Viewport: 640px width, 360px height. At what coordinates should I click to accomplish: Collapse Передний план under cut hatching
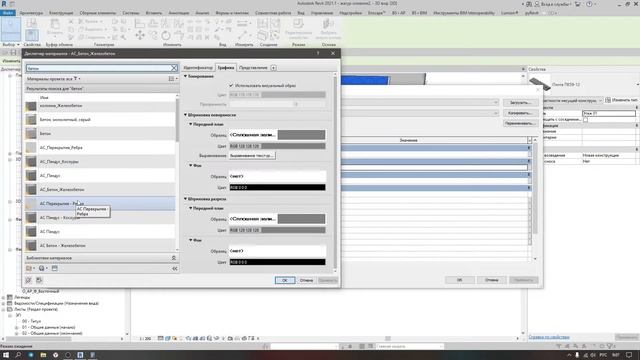[191, 208]
